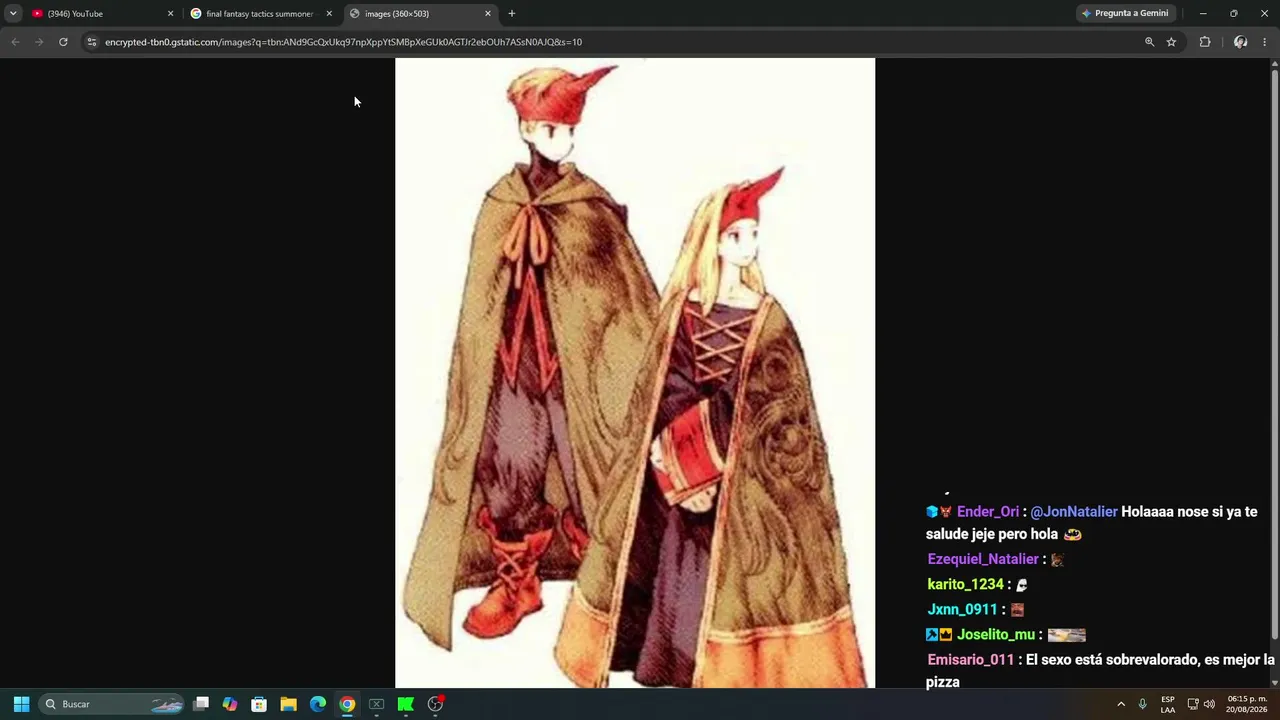Open the X-box icon app on taskbar
1280x720 pixels.
376,704
